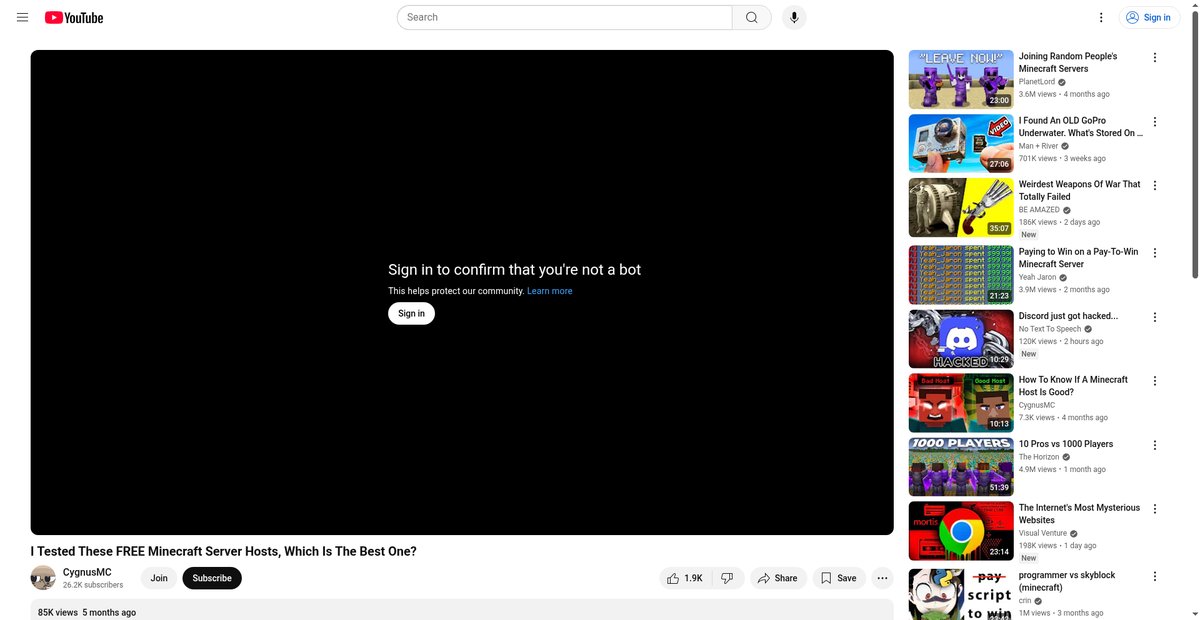Start voice search with microphone icon
The width and height of the screenshot is (1200, 620).
tap(794, 17)
